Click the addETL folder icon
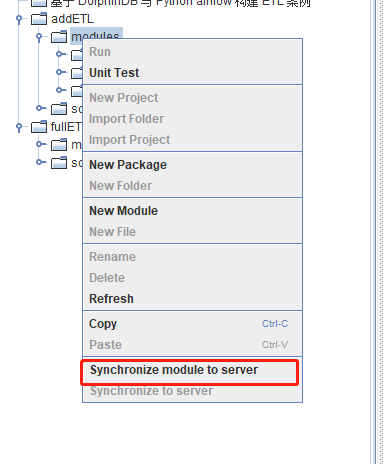The width and height of the screenshot is (383, 464). [x=39, y=19]
